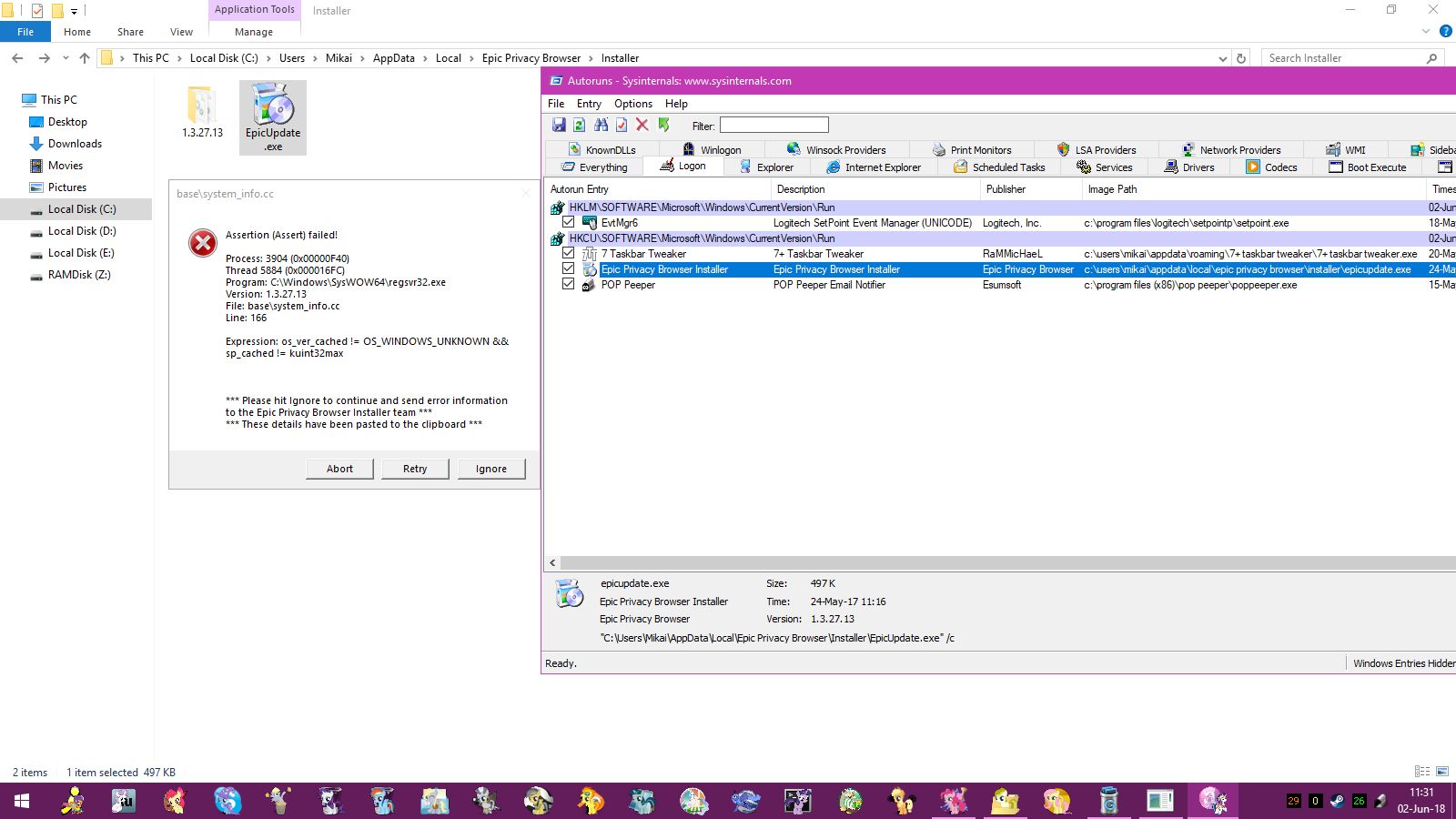Sort by the Publisher column header
The image size is (1456, 819).
1032,189
